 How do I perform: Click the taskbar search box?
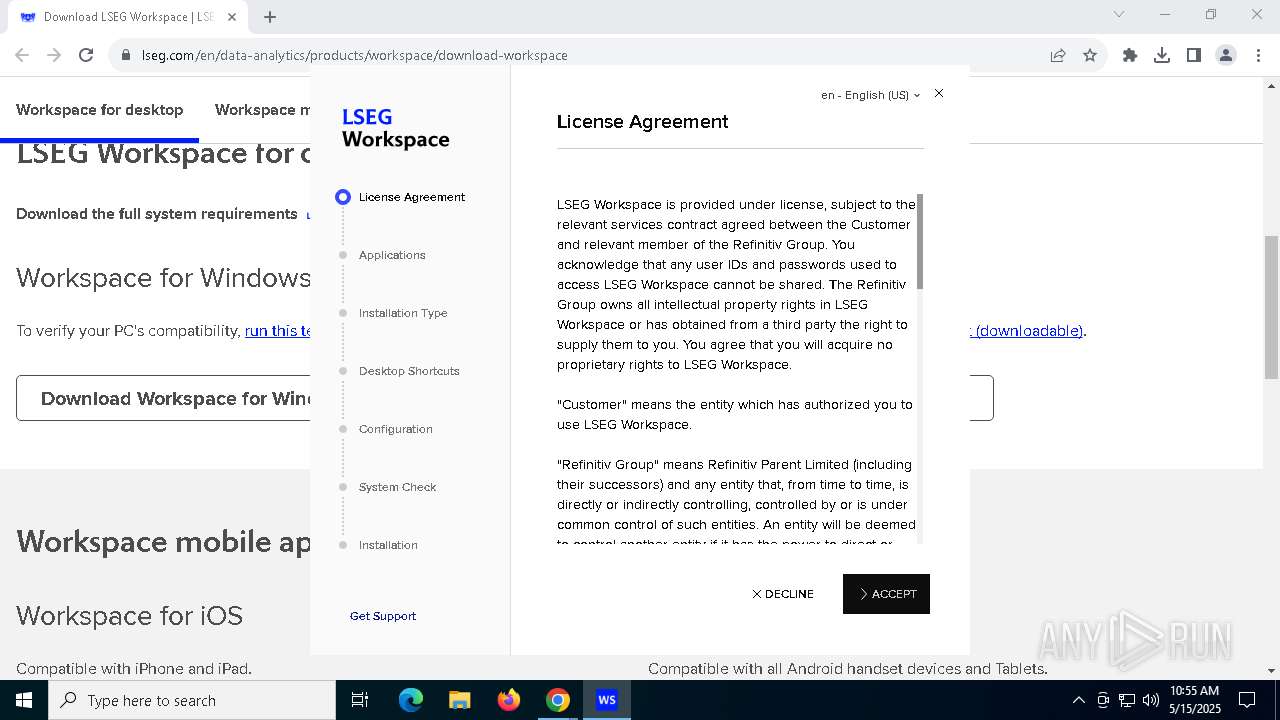pos(192,700)
